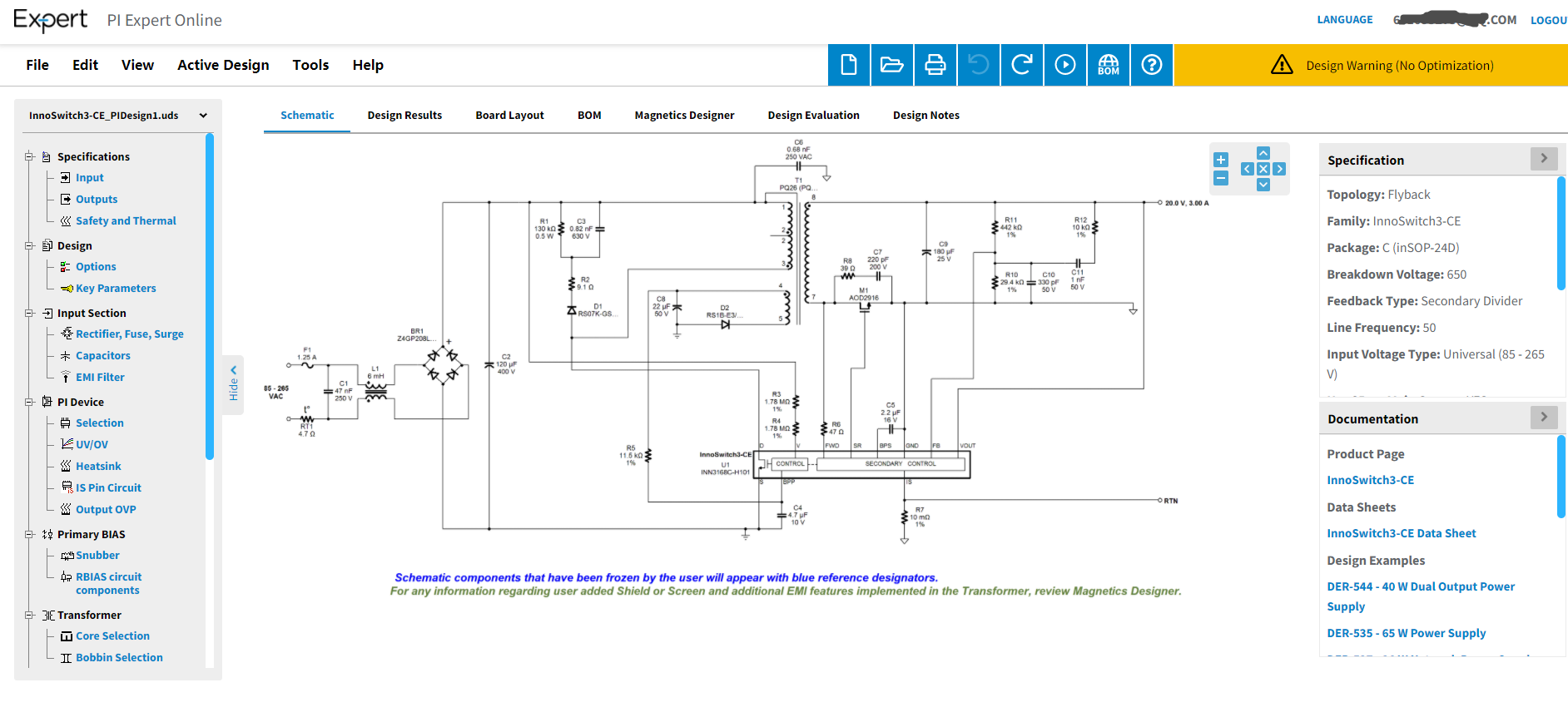This screenshot has width=1568, height=722.
Task: Open the Edit menu
Action: (x=85, y=65)
